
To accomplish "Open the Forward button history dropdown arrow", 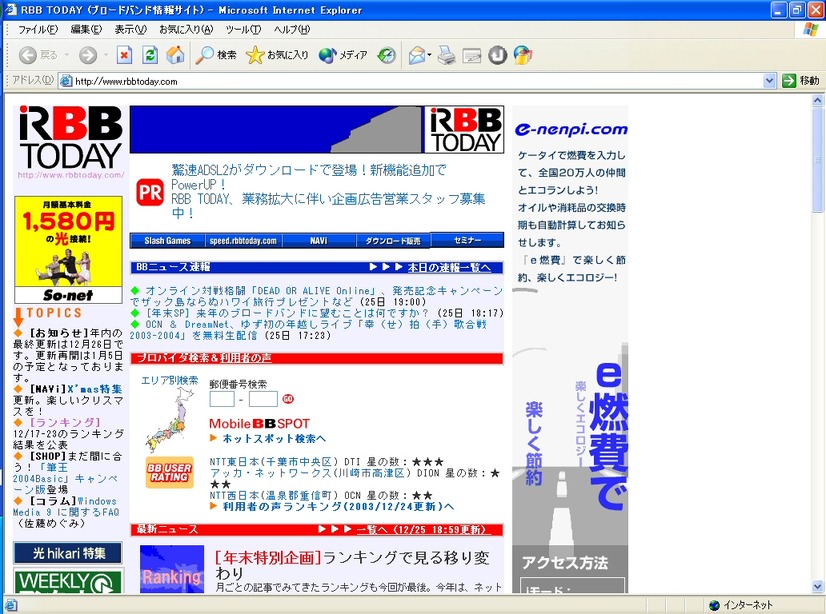I will tap(105, 55).
